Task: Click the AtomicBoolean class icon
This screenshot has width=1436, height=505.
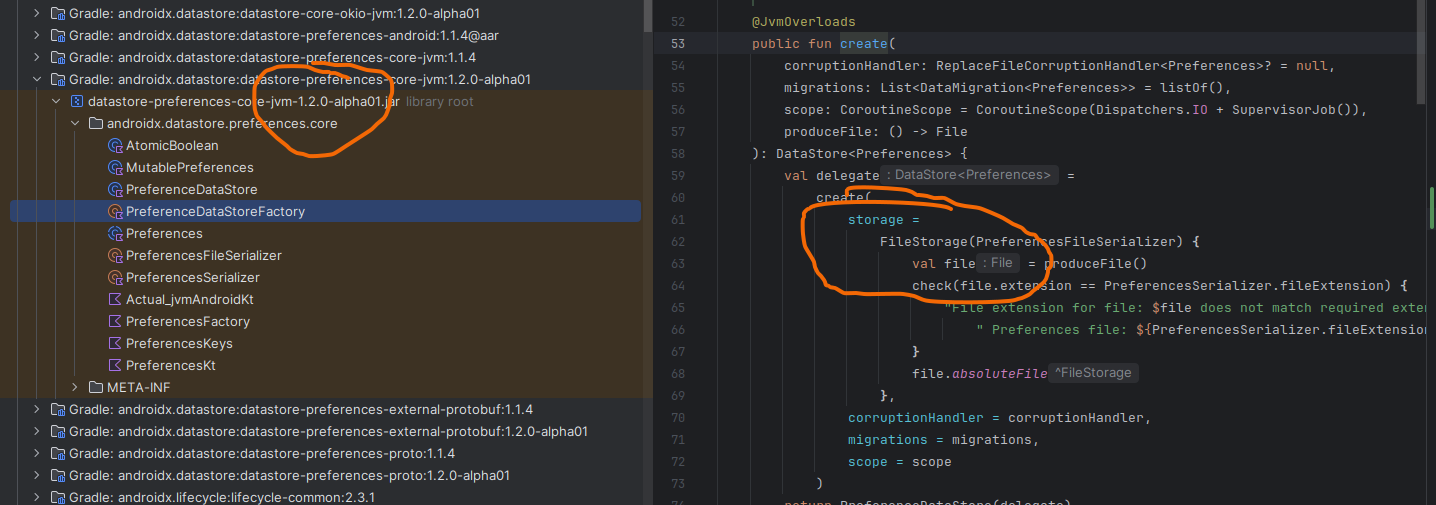Action: point(115,146)
